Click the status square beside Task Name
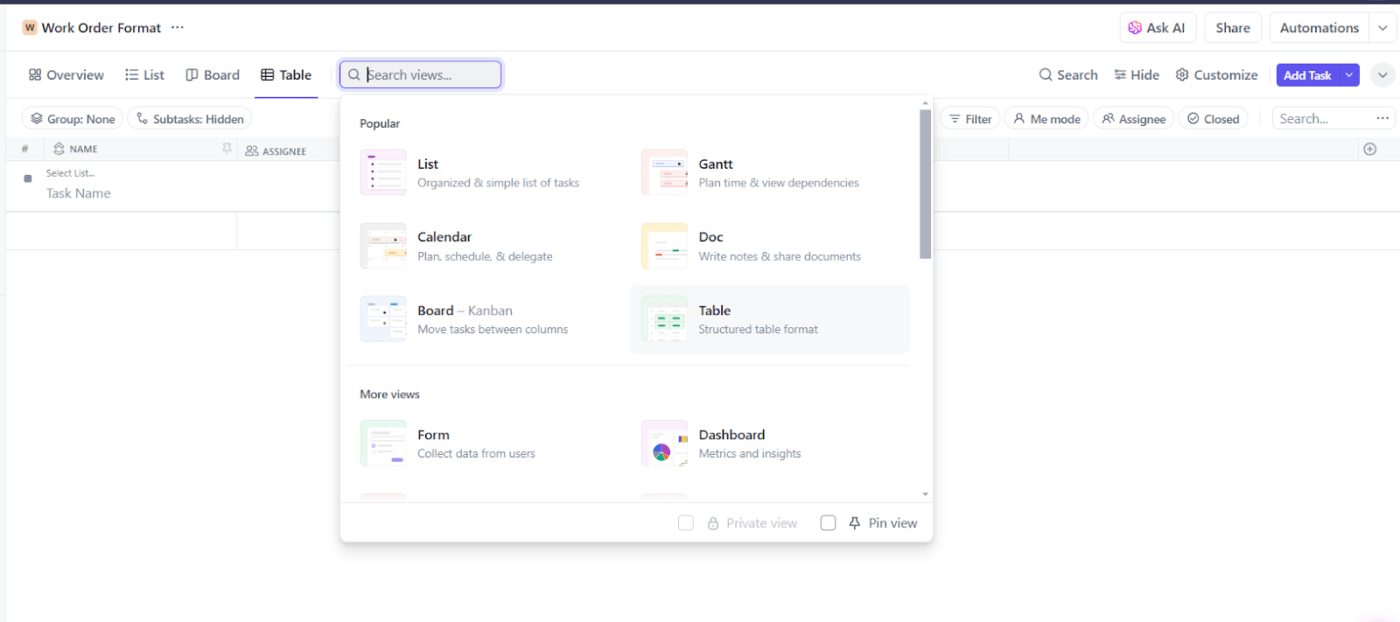 pos(28,178)
